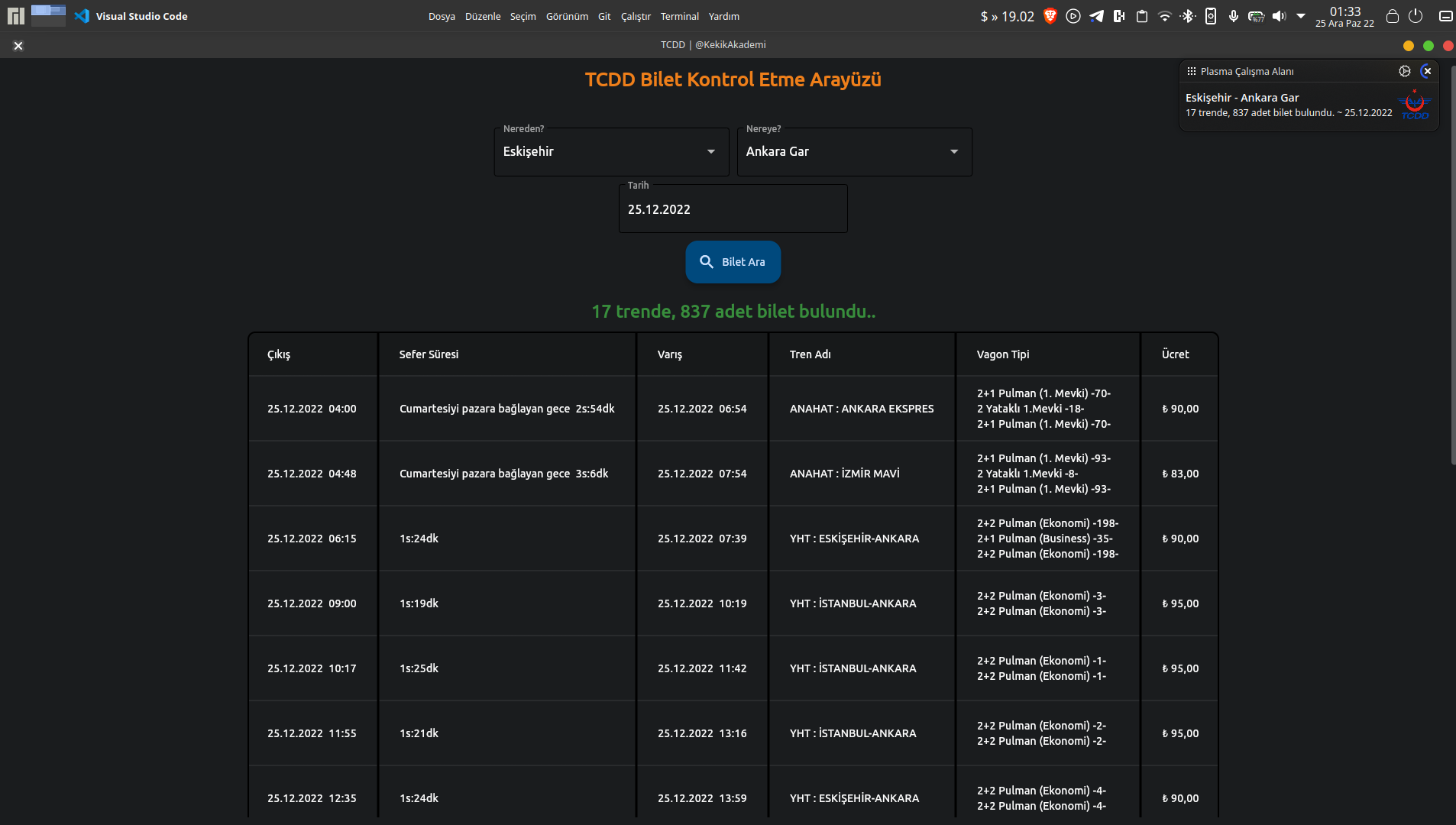Open the Manjaro application launcher icon

tap(16, 16)
